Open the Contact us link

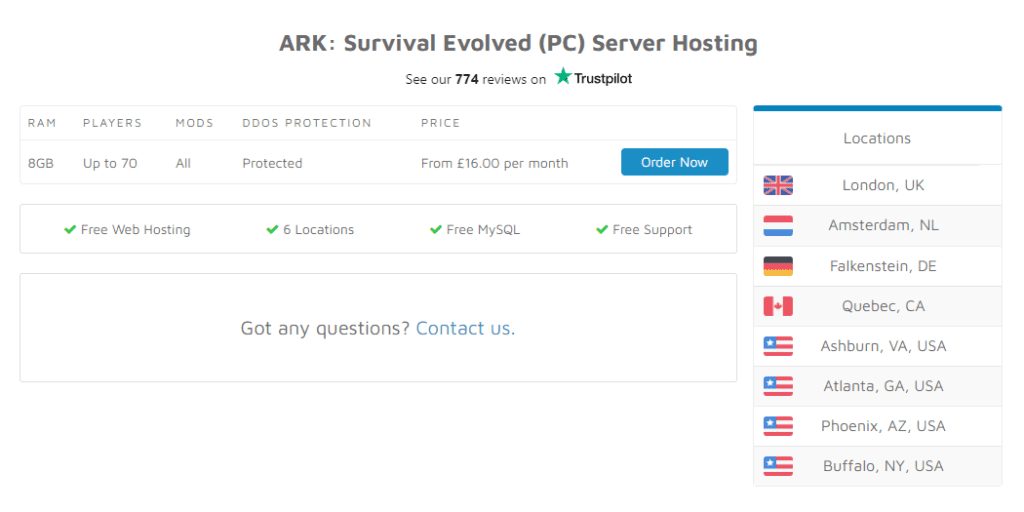coord(462,328)
